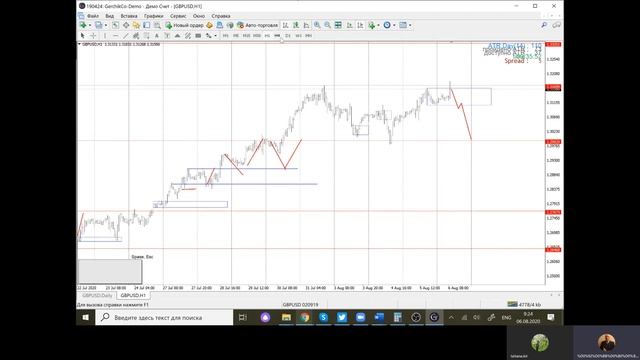Click the profiles icon in the toolbar
The image size is (640, 360).
pos(98,25)
